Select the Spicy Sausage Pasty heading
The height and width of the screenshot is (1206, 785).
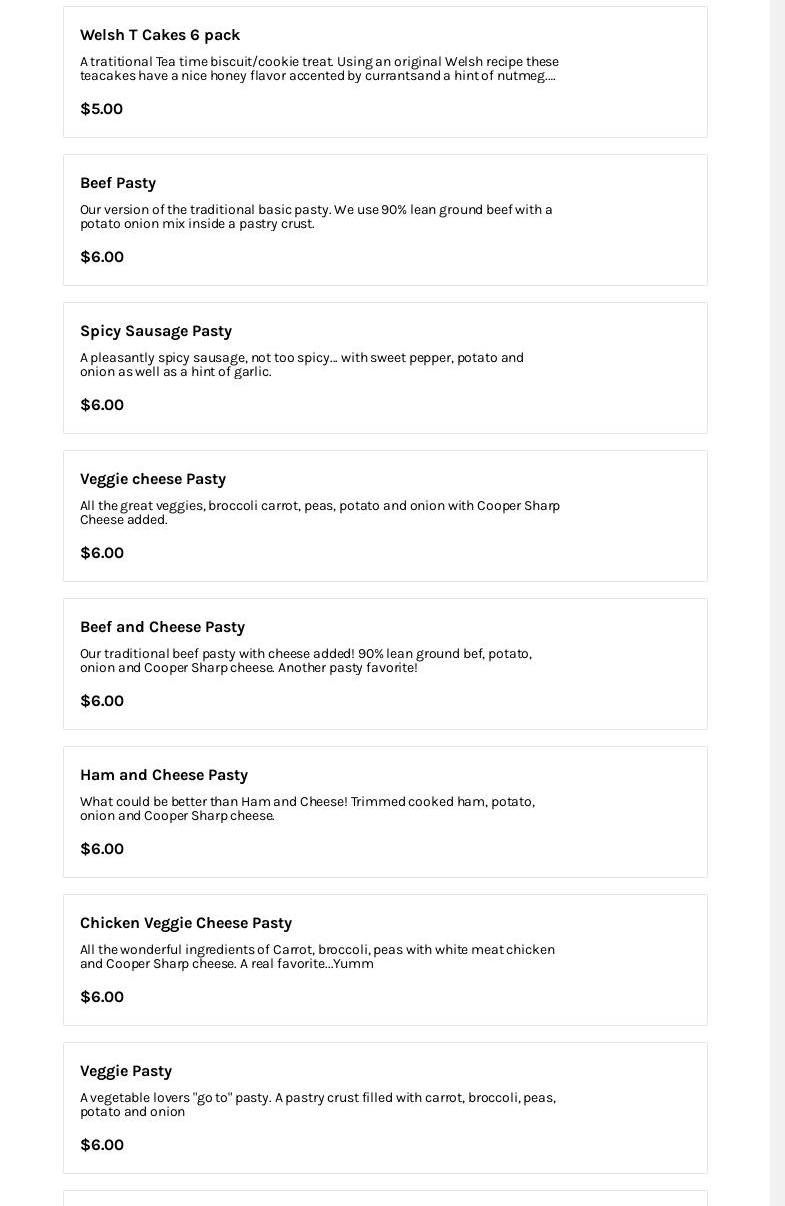pos(156,331)
